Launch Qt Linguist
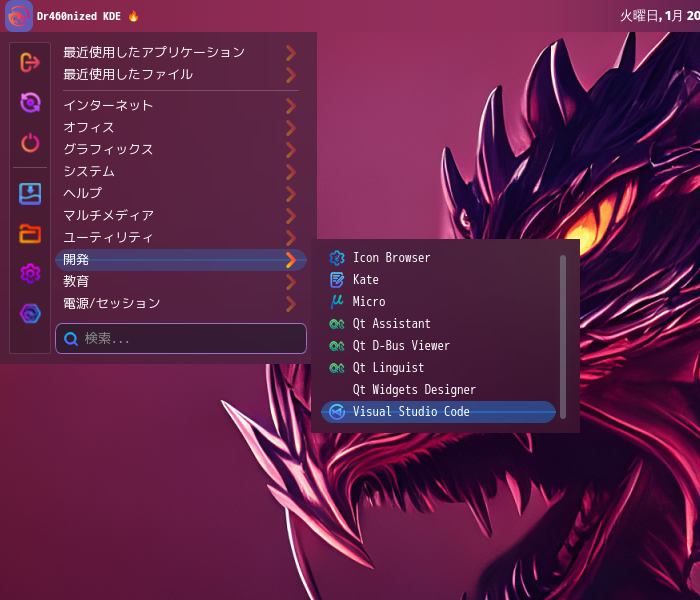The height and width of the screenshot is (600, 700). click(438, 367)
